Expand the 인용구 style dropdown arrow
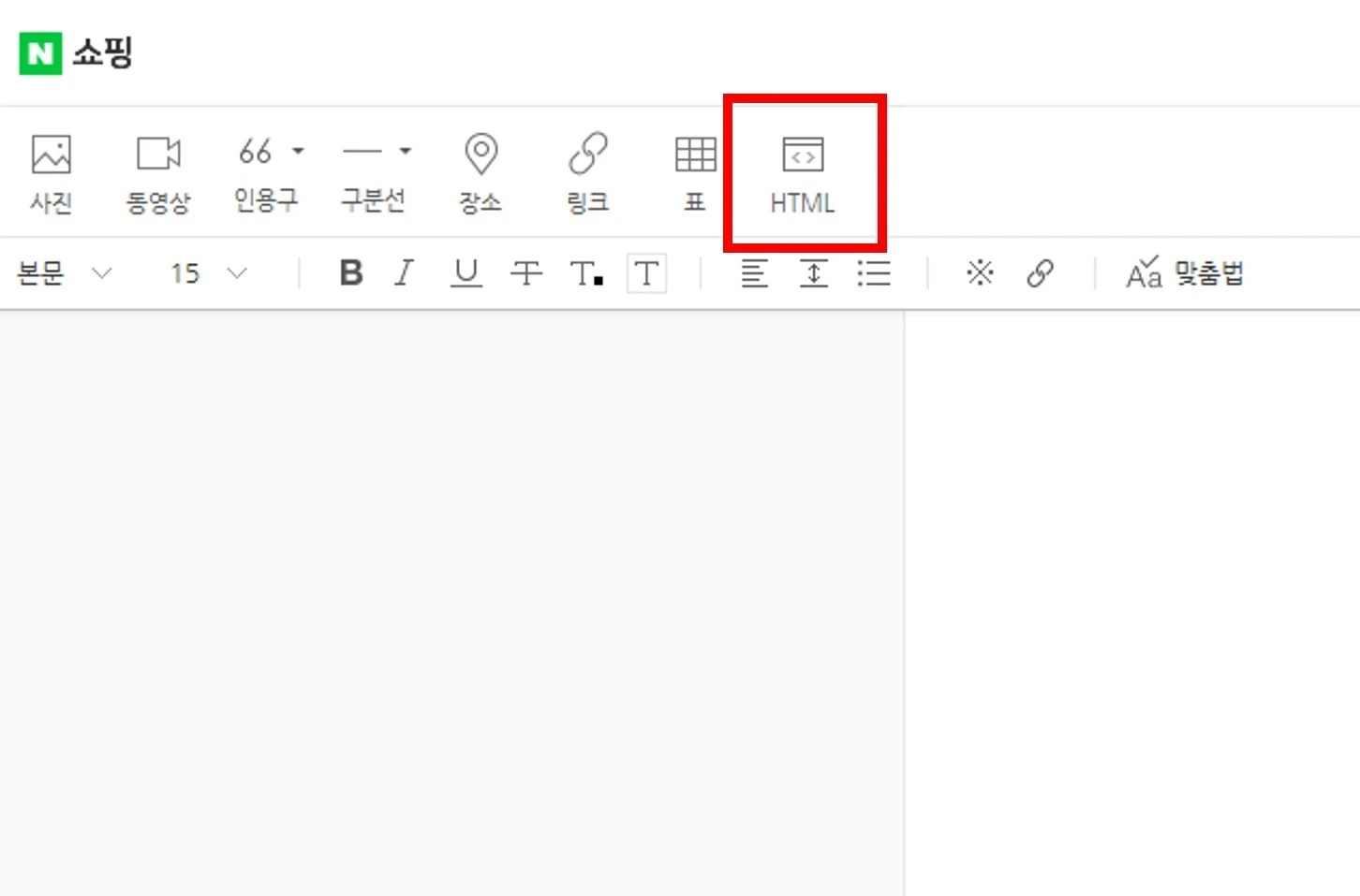This screenshot has width=1360, height=896. (x=299, y=151)
